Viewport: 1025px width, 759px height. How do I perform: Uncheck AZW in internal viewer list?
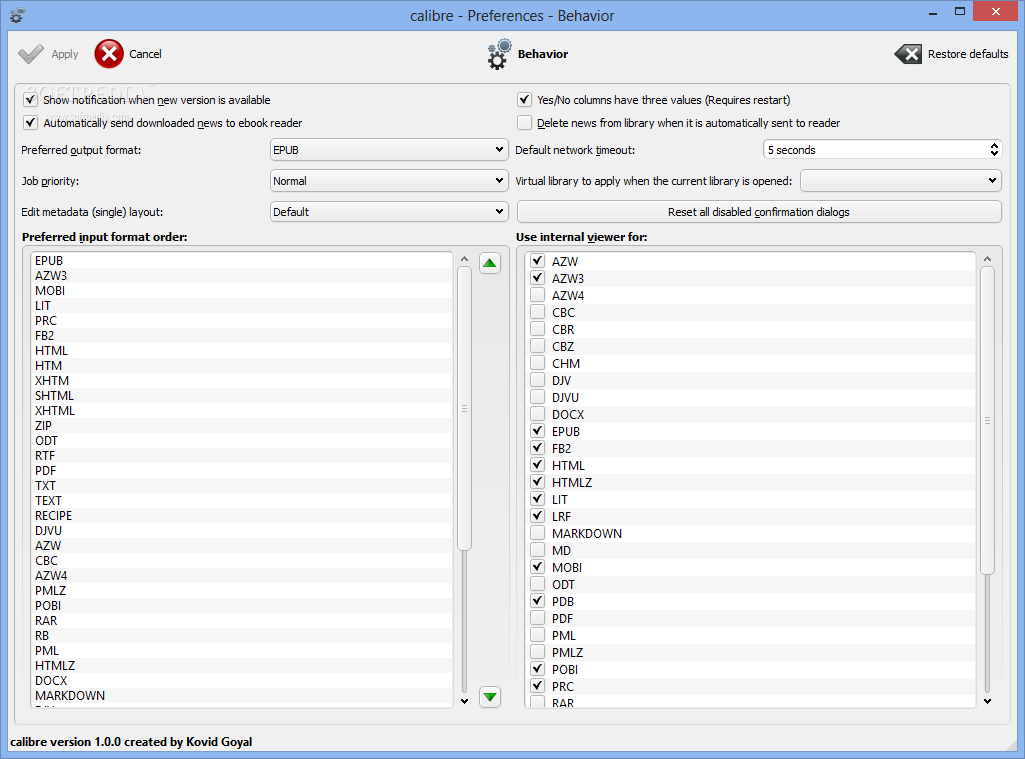point(537,261)
